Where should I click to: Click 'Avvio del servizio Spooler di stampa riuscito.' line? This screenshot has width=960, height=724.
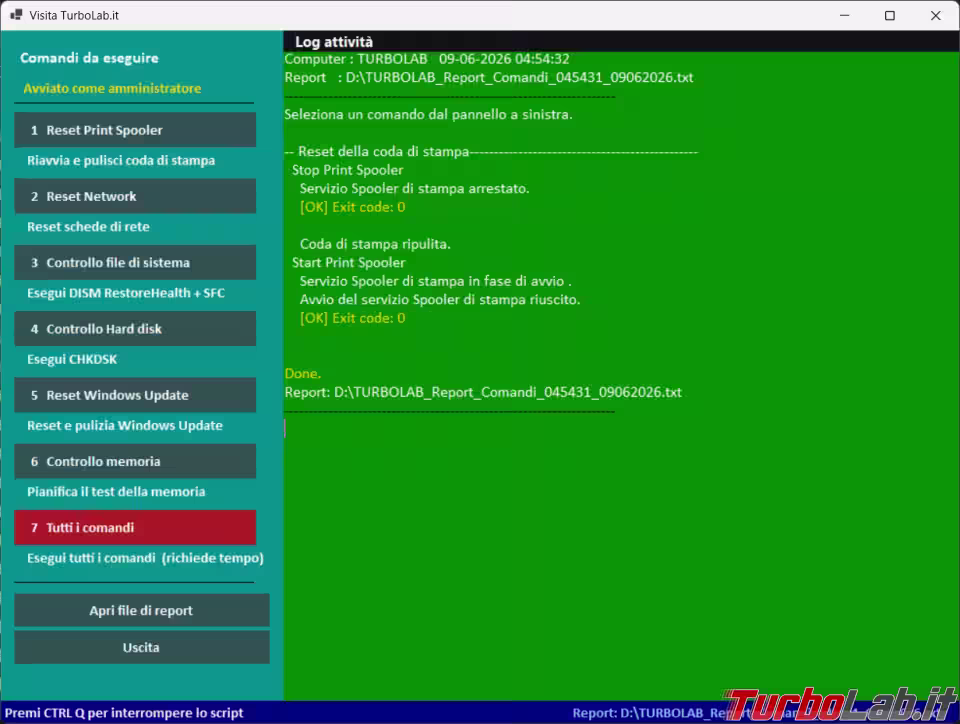pos(440,299)
